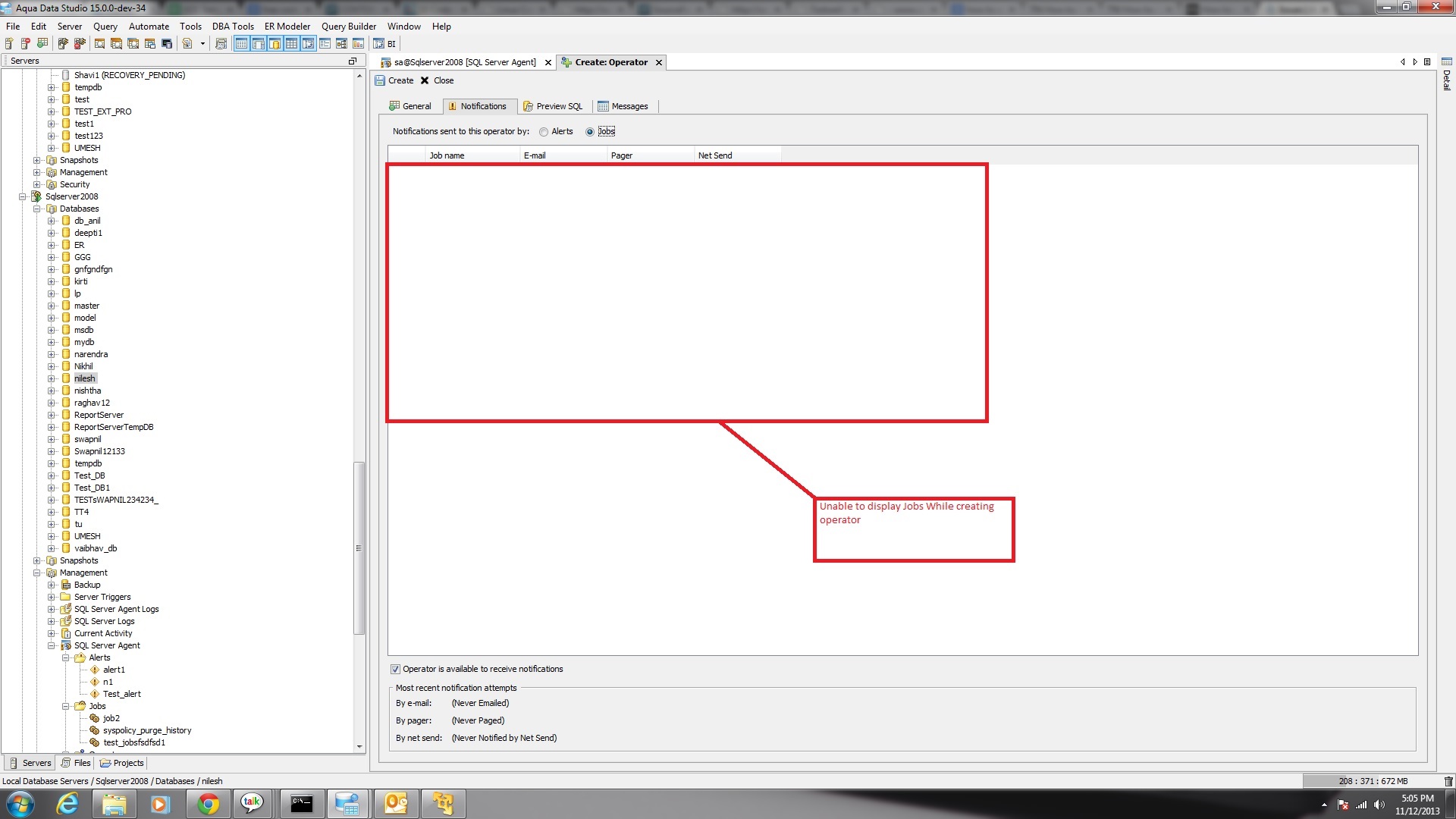This screenshot has width=1456, height=819.
Task: Toggle the yellow database cylinder toolbar icon
Action: (275, 44)
